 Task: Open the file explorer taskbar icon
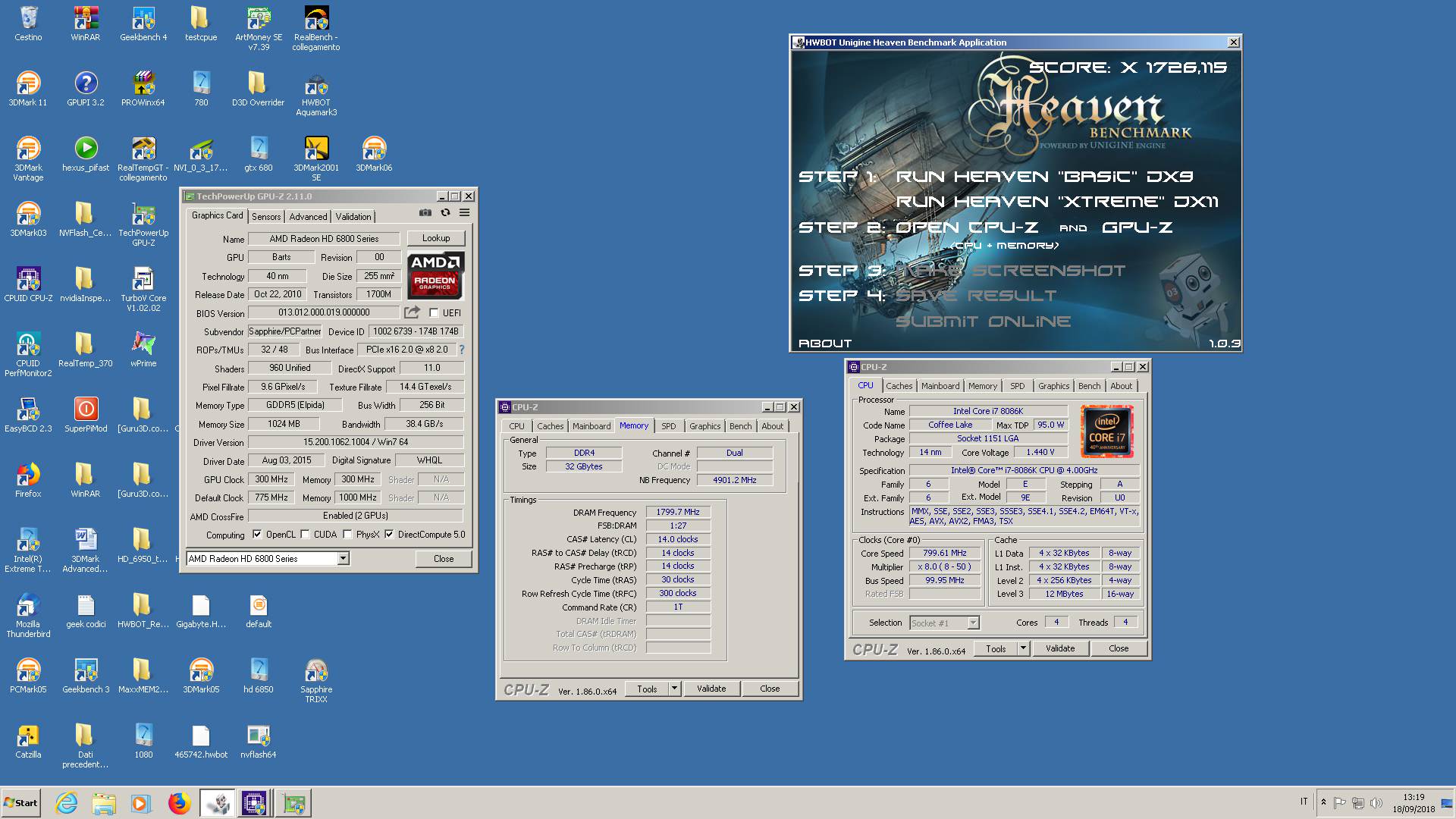(x=104, y=803)
